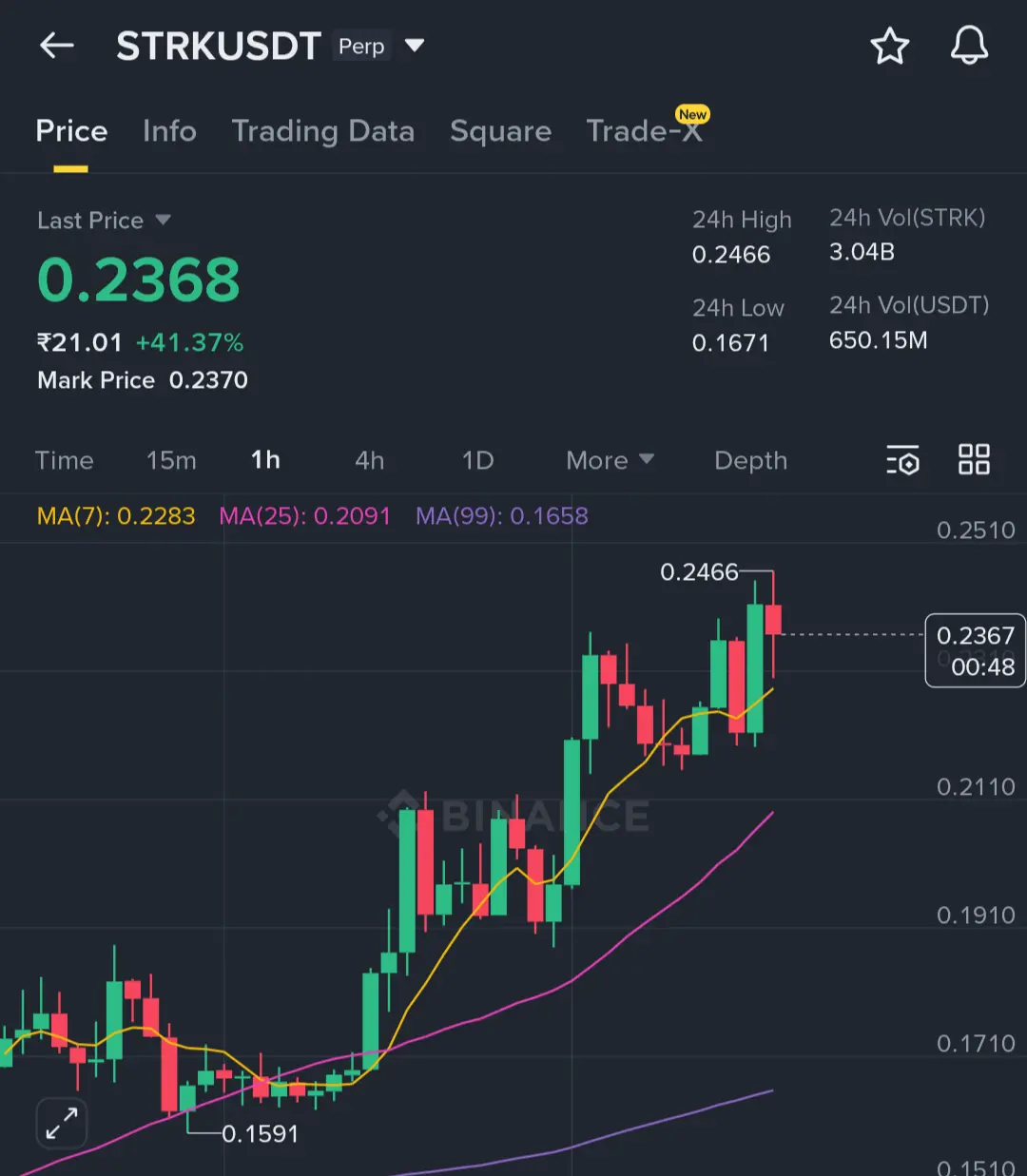Tap the 24h Vol(USDT) value 650.15M
This screenshot has height=1176, width=1027.
click(878, 340)
